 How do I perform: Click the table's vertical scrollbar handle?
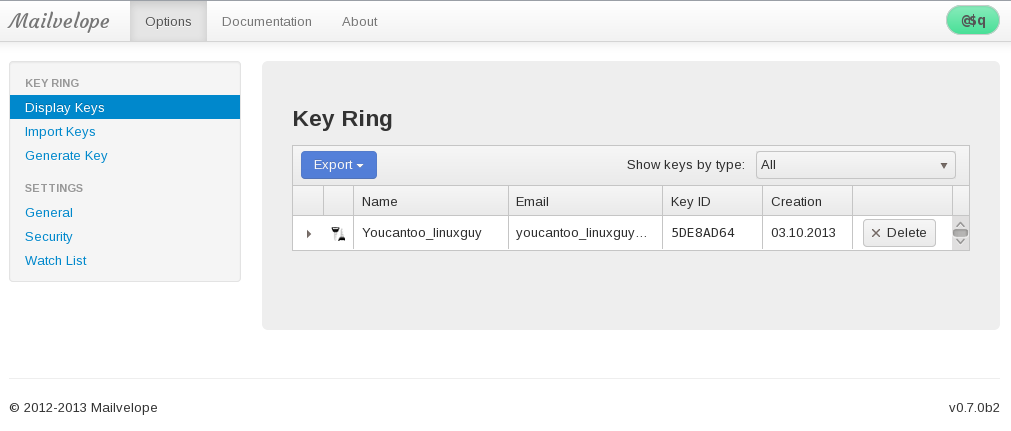pos(960,233)
